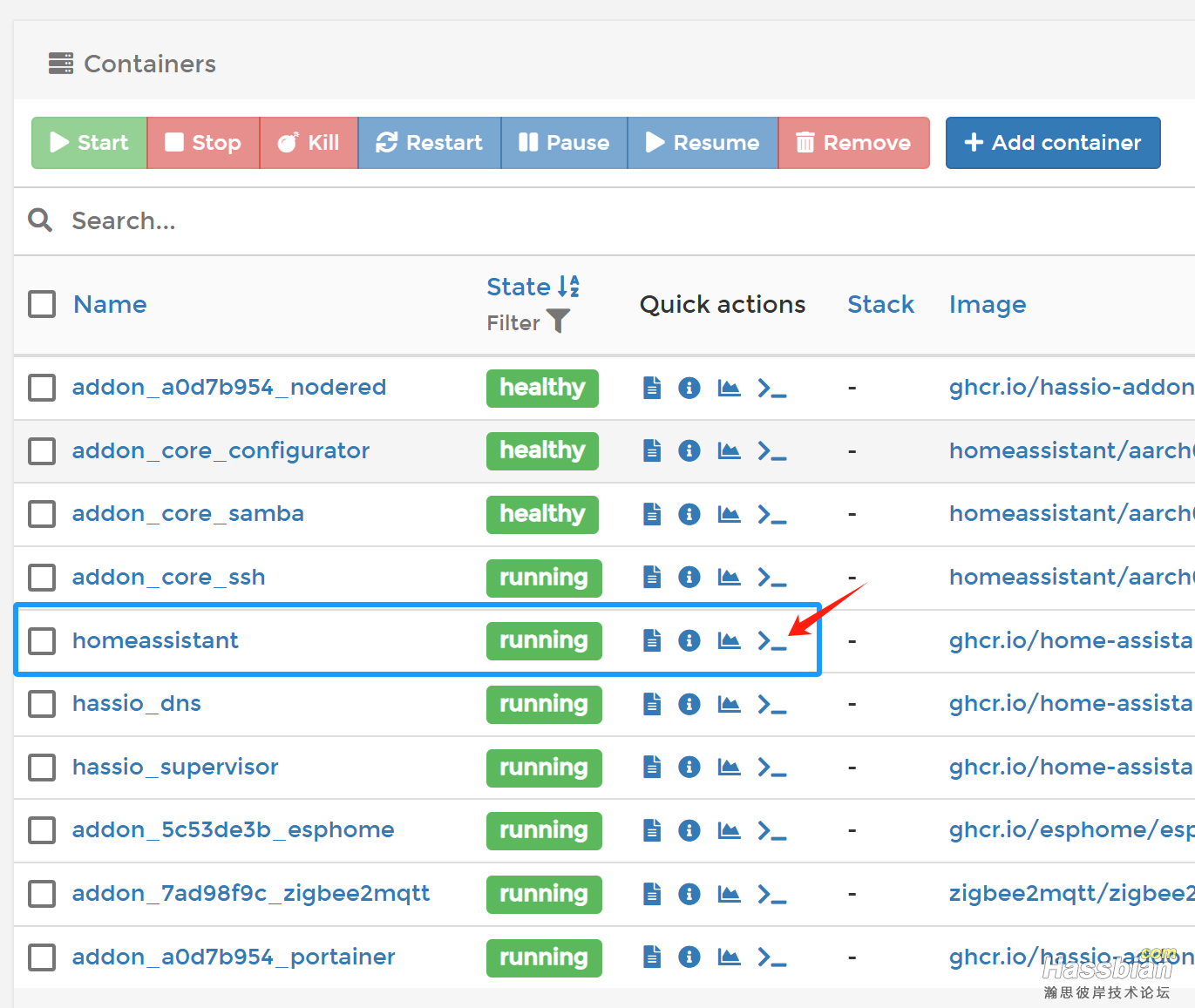Open homeassistant stats chart icon
This screenshot has height=1008, width=1195.
tap(729, 640)
